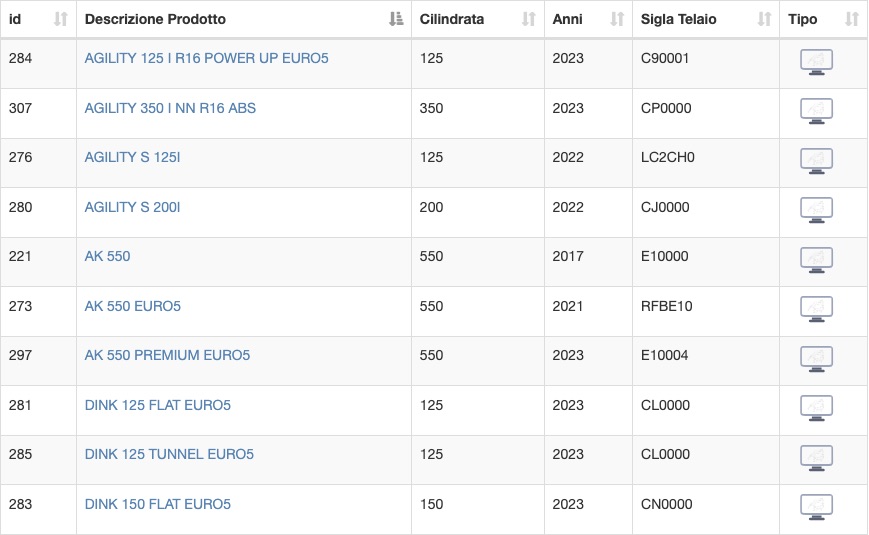This screenshot has height=535, width=869.
Task: Open AGILITY S 200I product link
Action: click(132, 207)
